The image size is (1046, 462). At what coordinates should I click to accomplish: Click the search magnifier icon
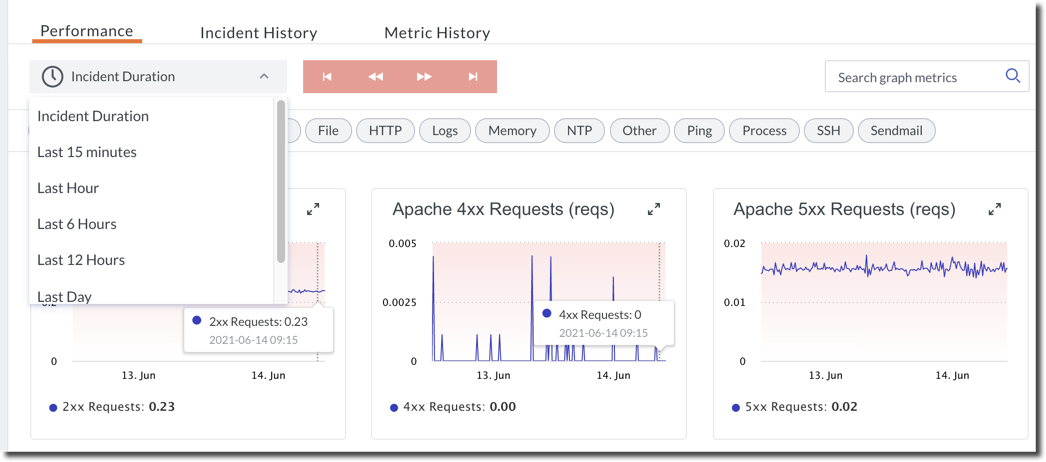[x=1012, y=76]
